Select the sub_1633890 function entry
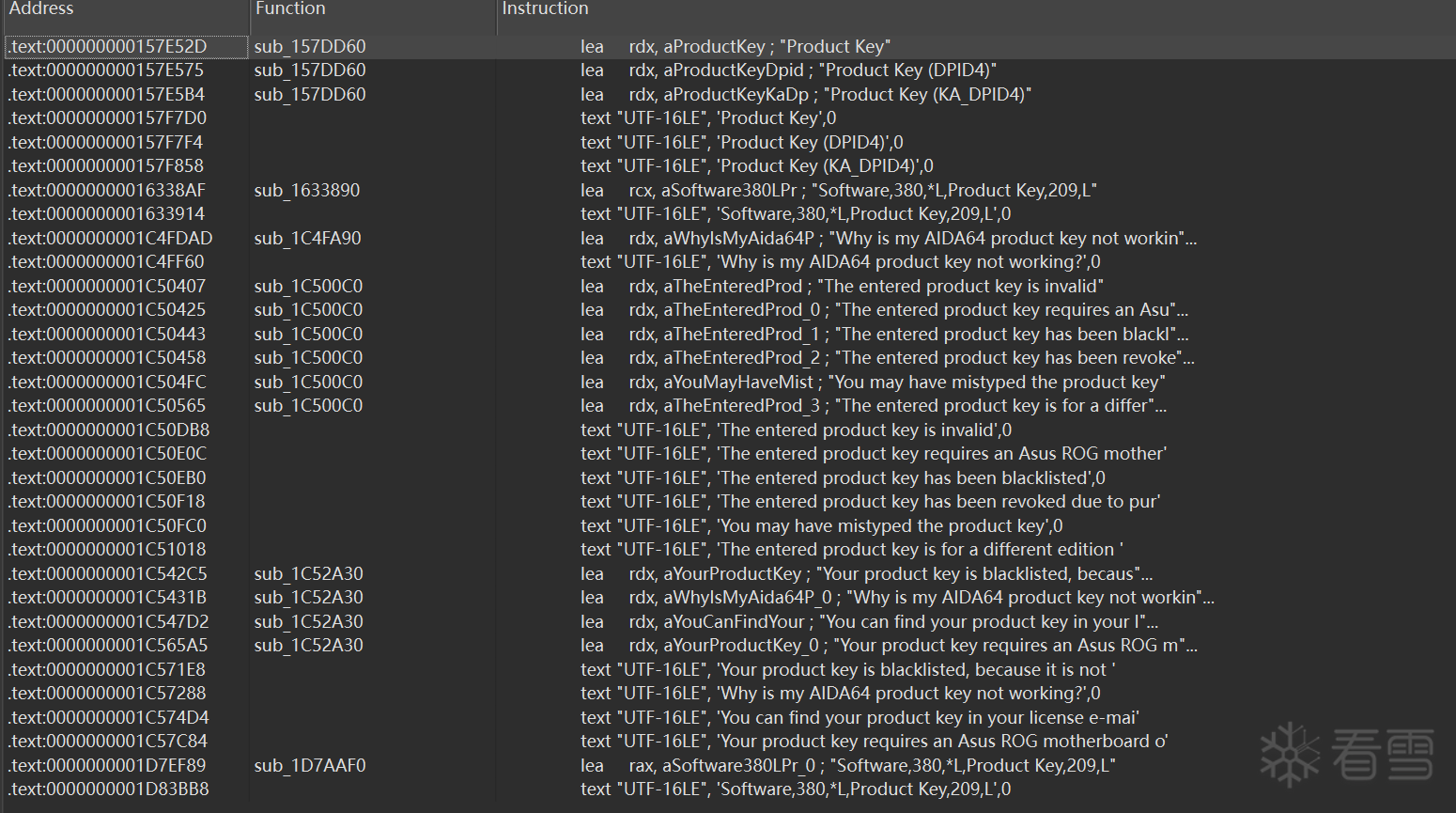Viewport: 1456px width, 813px height. tap(307, 190)
